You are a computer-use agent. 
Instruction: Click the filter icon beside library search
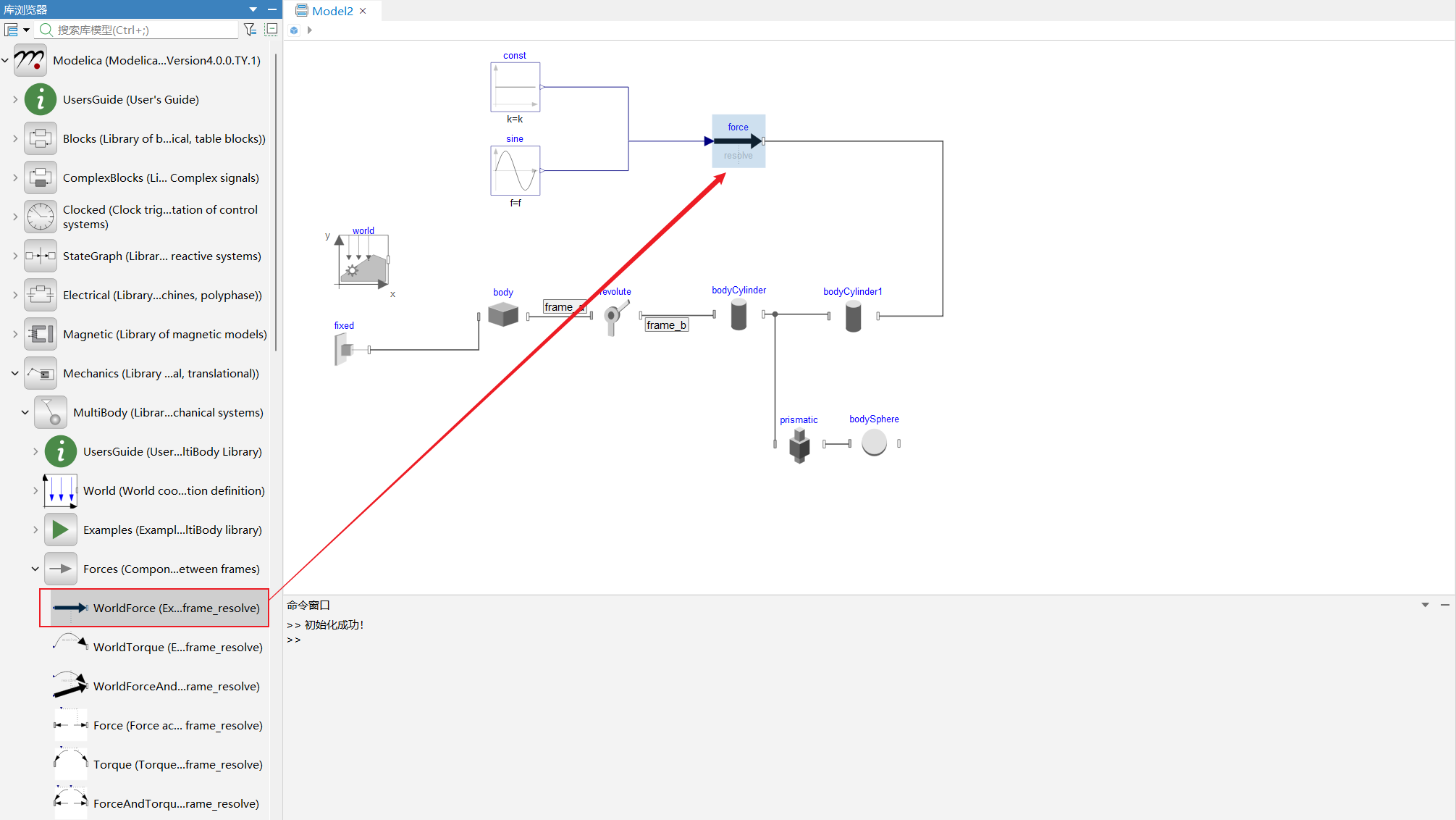click(250, 30)
